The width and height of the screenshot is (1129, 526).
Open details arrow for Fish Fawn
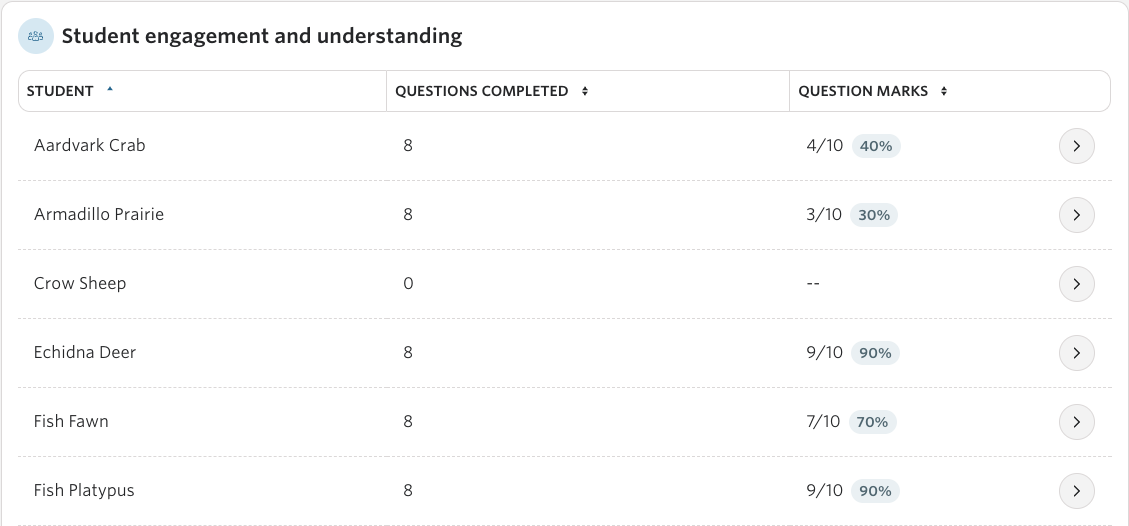tap(1076, 422)
